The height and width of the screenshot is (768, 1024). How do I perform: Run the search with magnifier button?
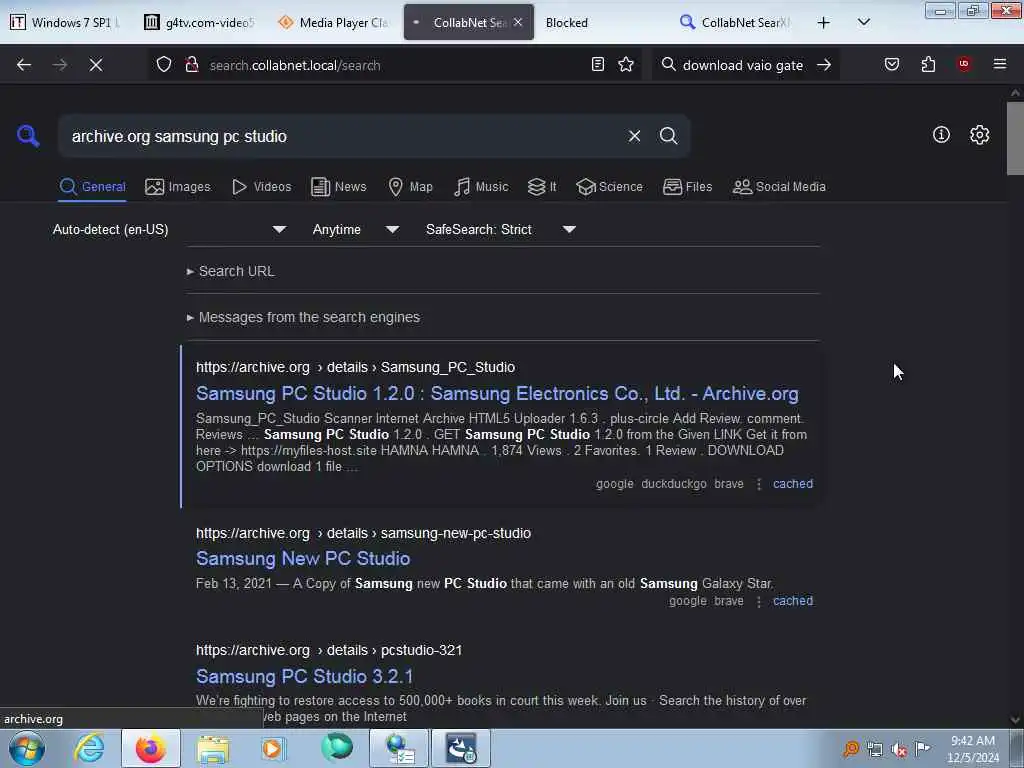[669, 136]
